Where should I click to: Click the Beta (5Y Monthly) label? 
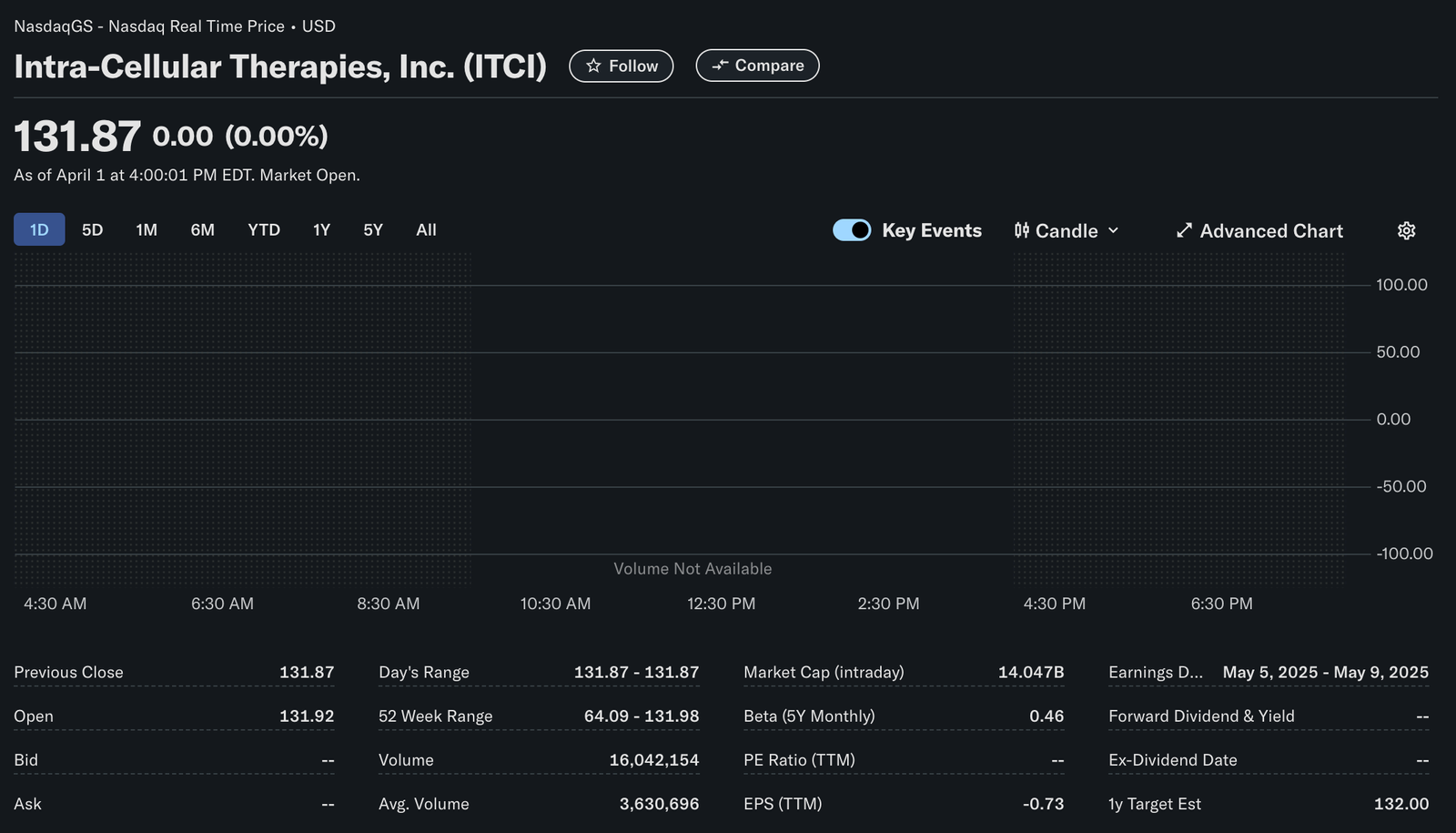click(x=809, y=716)
